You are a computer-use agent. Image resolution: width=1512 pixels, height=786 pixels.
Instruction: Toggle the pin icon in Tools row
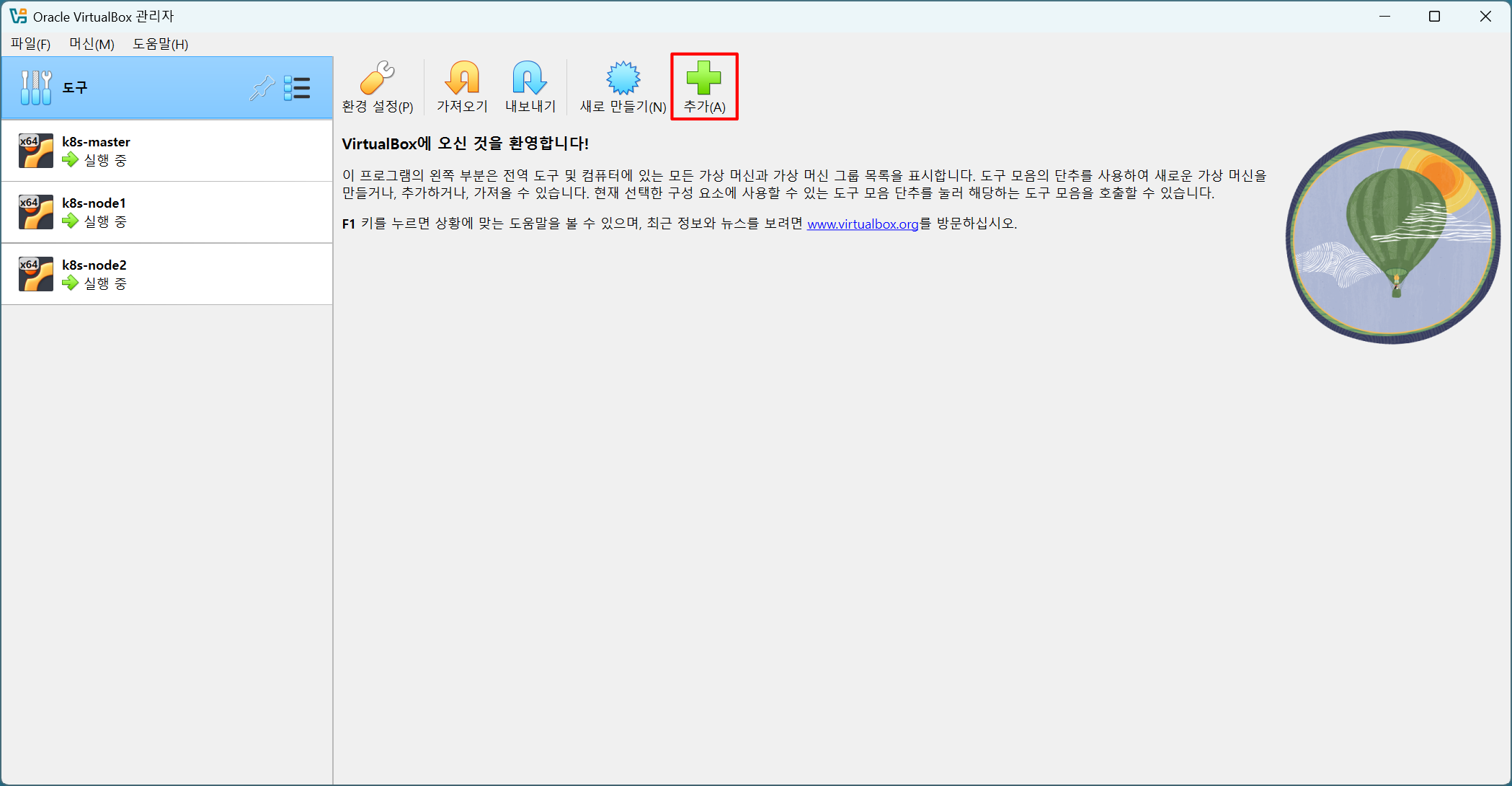pos(262,88)
